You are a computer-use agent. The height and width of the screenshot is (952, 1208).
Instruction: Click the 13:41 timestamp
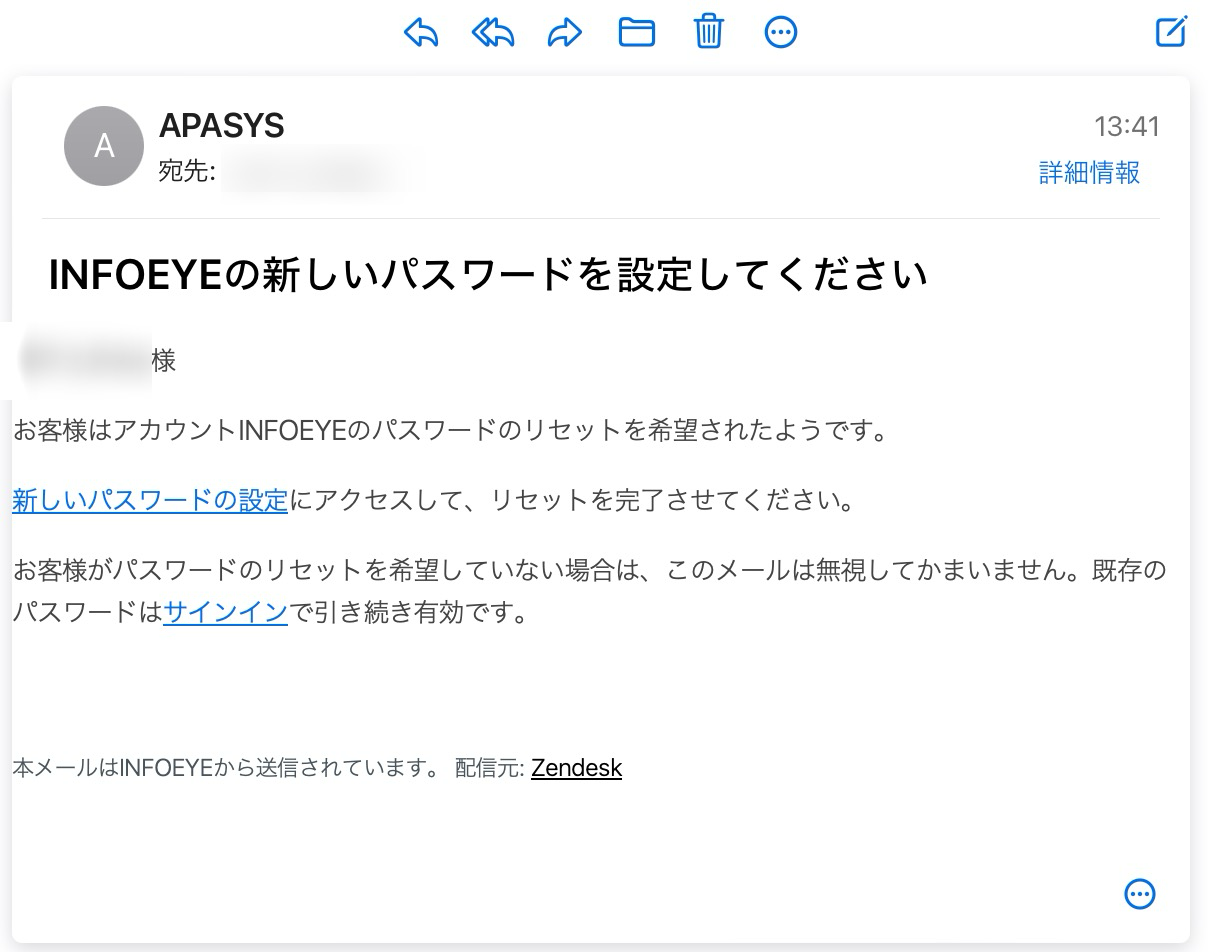(x=1127, y=126)
